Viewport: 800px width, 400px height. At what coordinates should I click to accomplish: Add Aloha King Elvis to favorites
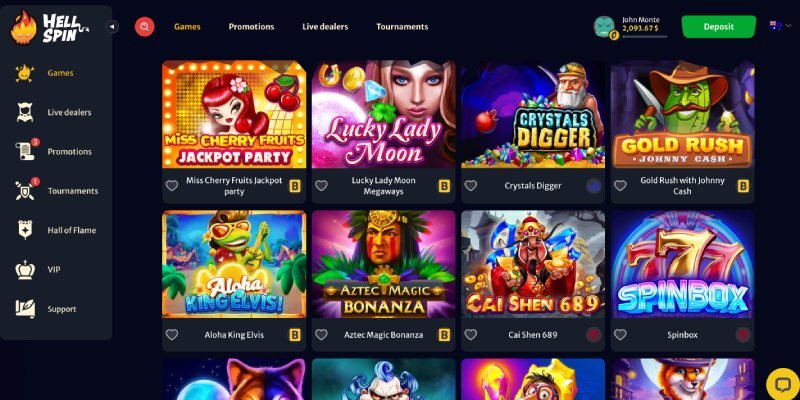pos(172,335)
